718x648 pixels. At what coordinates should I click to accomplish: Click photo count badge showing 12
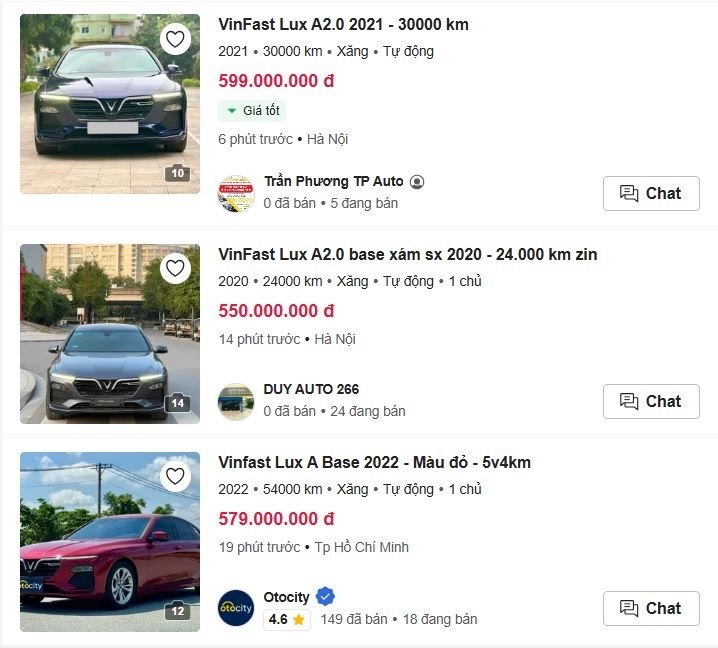177,612
